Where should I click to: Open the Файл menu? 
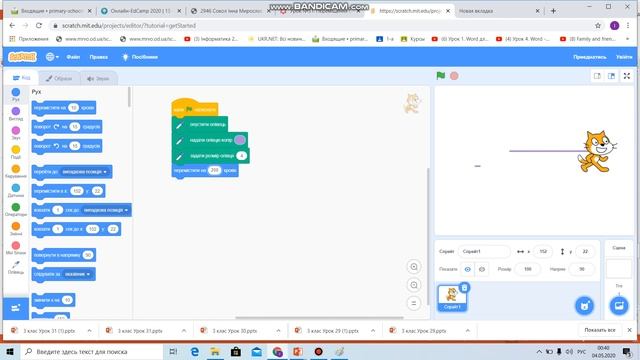click(73, 57)
